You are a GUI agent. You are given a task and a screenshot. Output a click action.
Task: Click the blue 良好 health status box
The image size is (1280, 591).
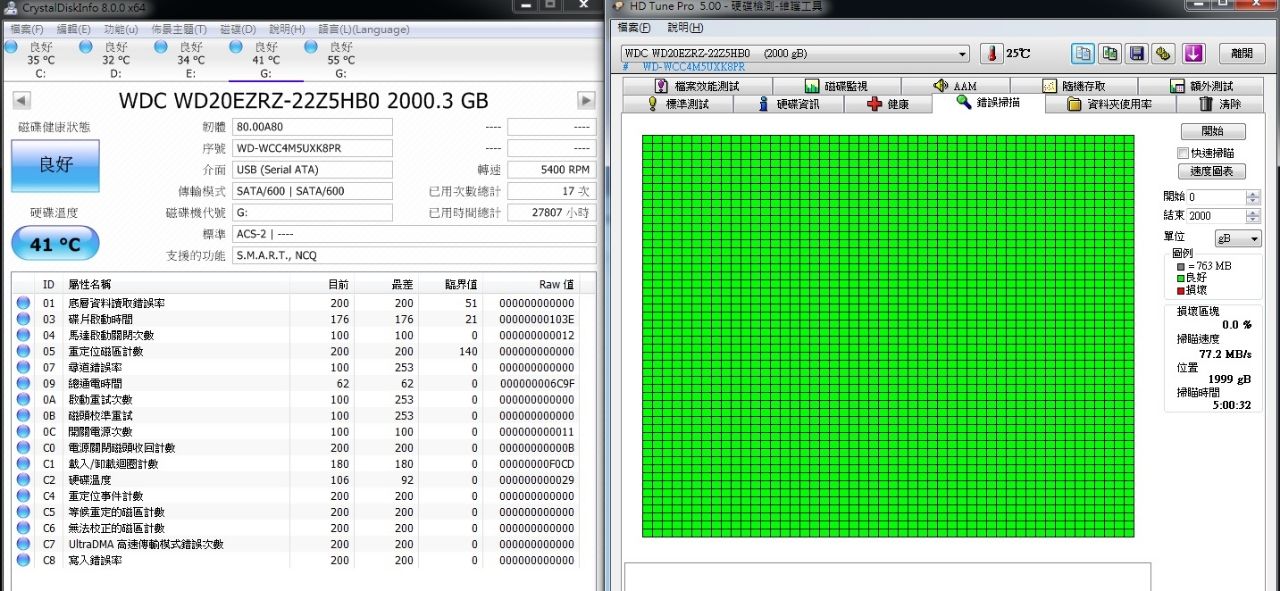pos(55,166)
